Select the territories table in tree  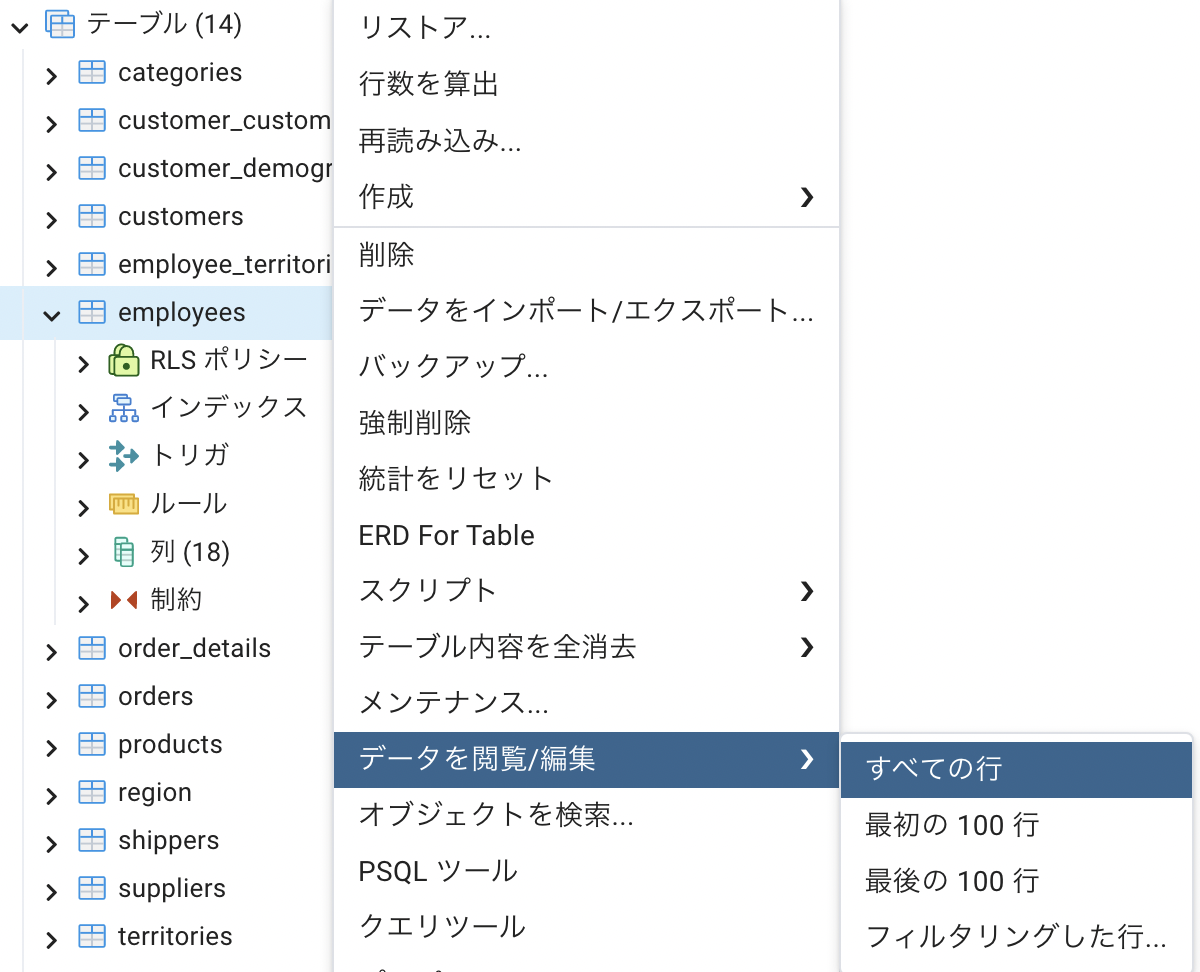tap(175, 937)
